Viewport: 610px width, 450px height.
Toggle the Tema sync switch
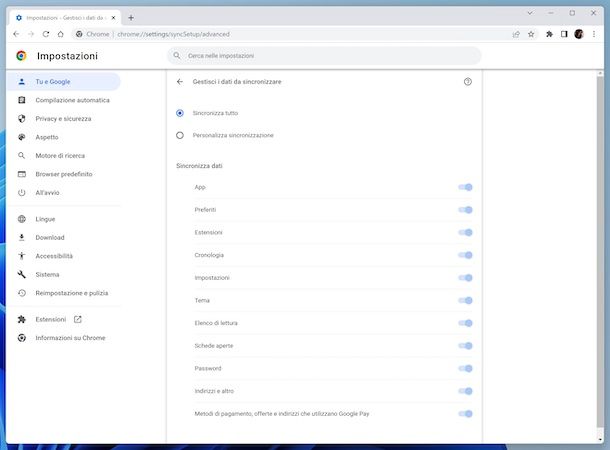465,300
